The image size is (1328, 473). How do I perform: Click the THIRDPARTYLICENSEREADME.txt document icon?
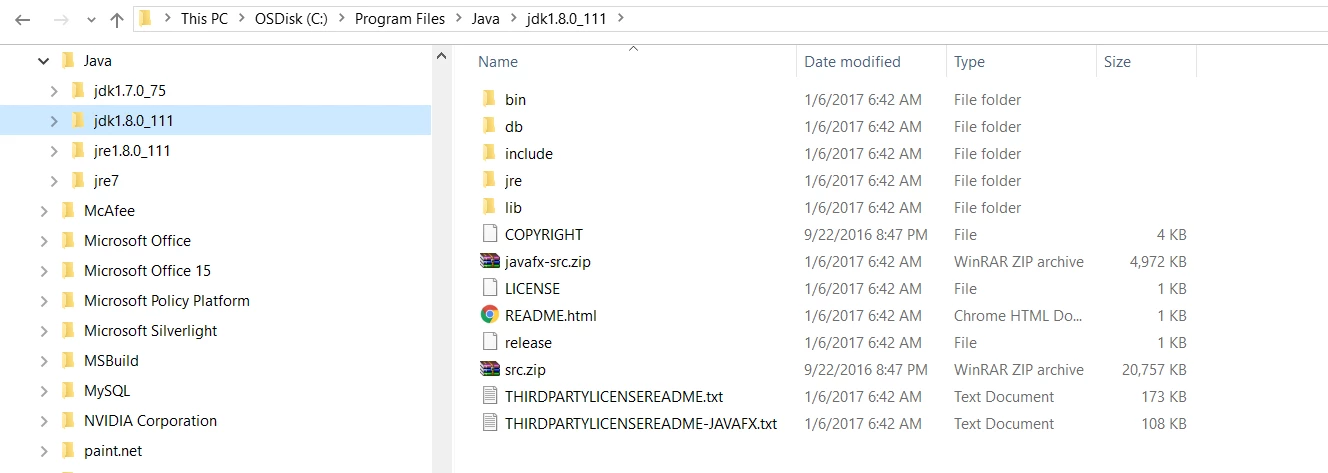(x=489, y=396)
